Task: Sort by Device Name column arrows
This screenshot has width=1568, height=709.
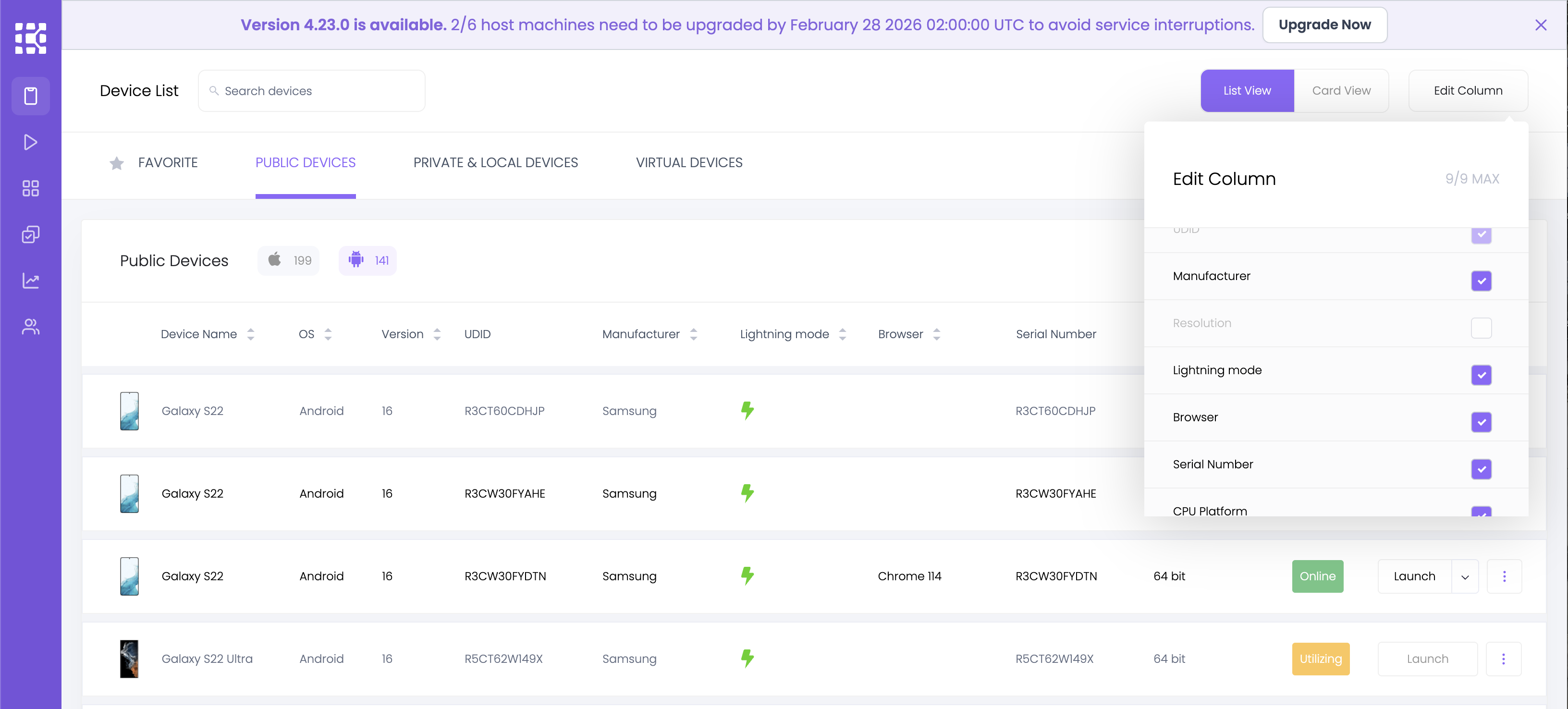Action: click(251, 334)
